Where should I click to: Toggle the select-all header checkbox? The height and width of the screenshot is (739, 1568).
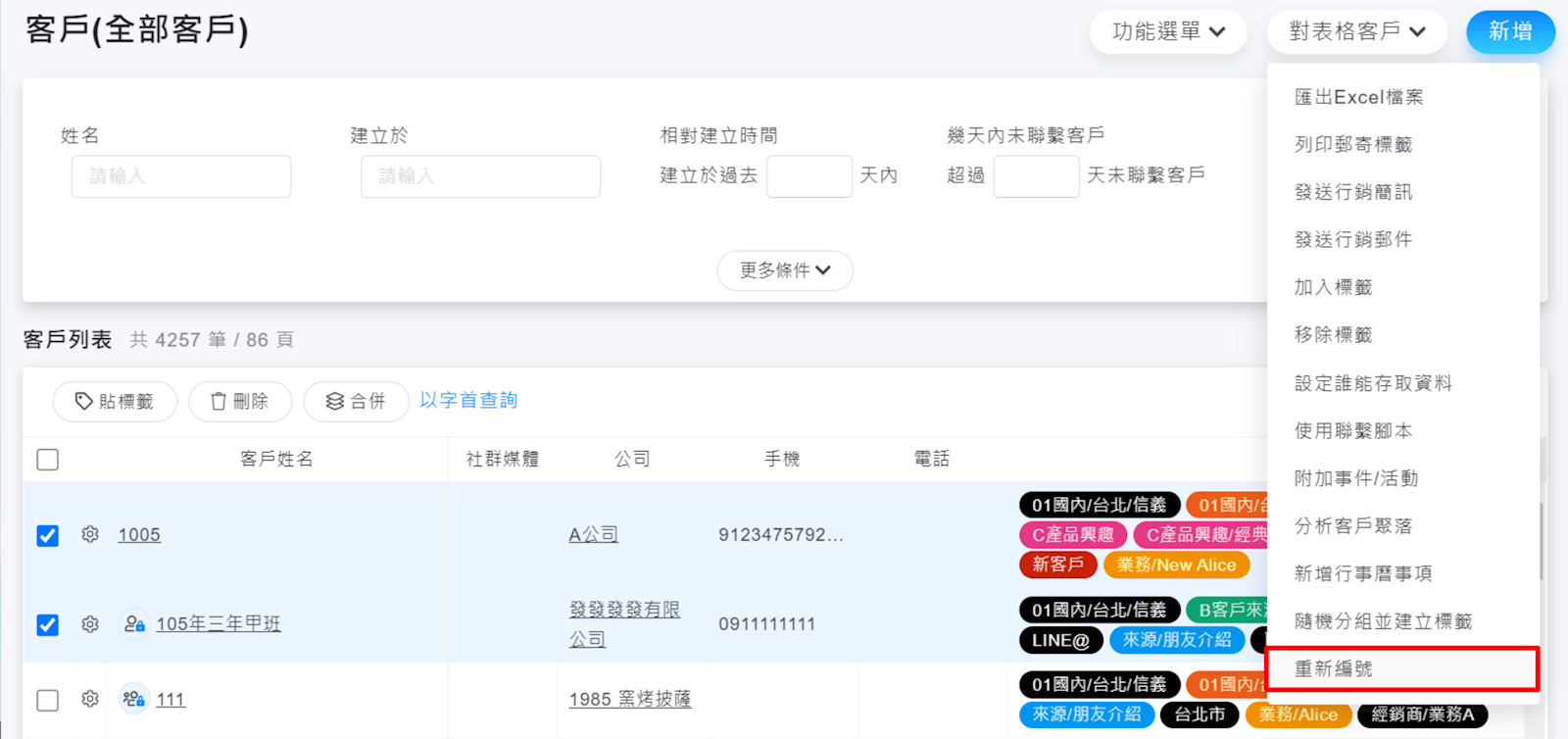pos(47,460)
